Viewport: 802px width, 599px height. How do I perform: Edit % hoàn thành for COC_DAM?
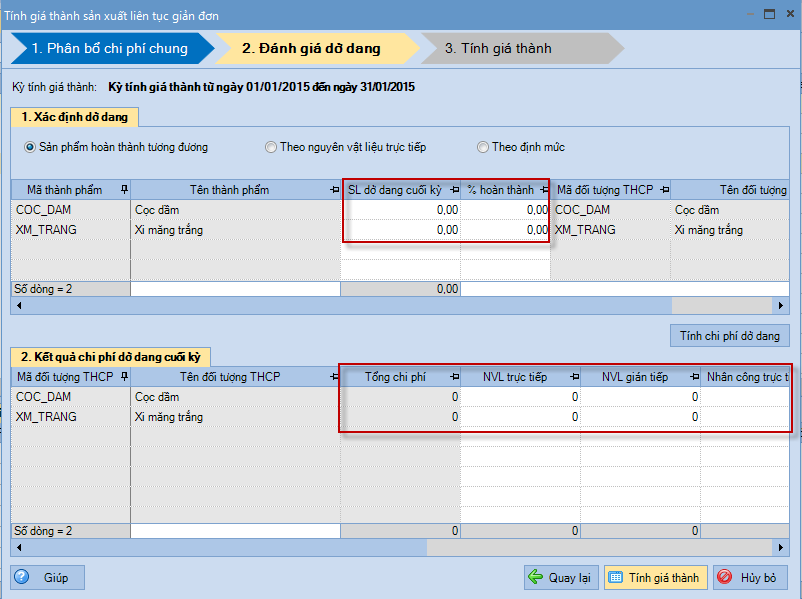coord(505,210)
